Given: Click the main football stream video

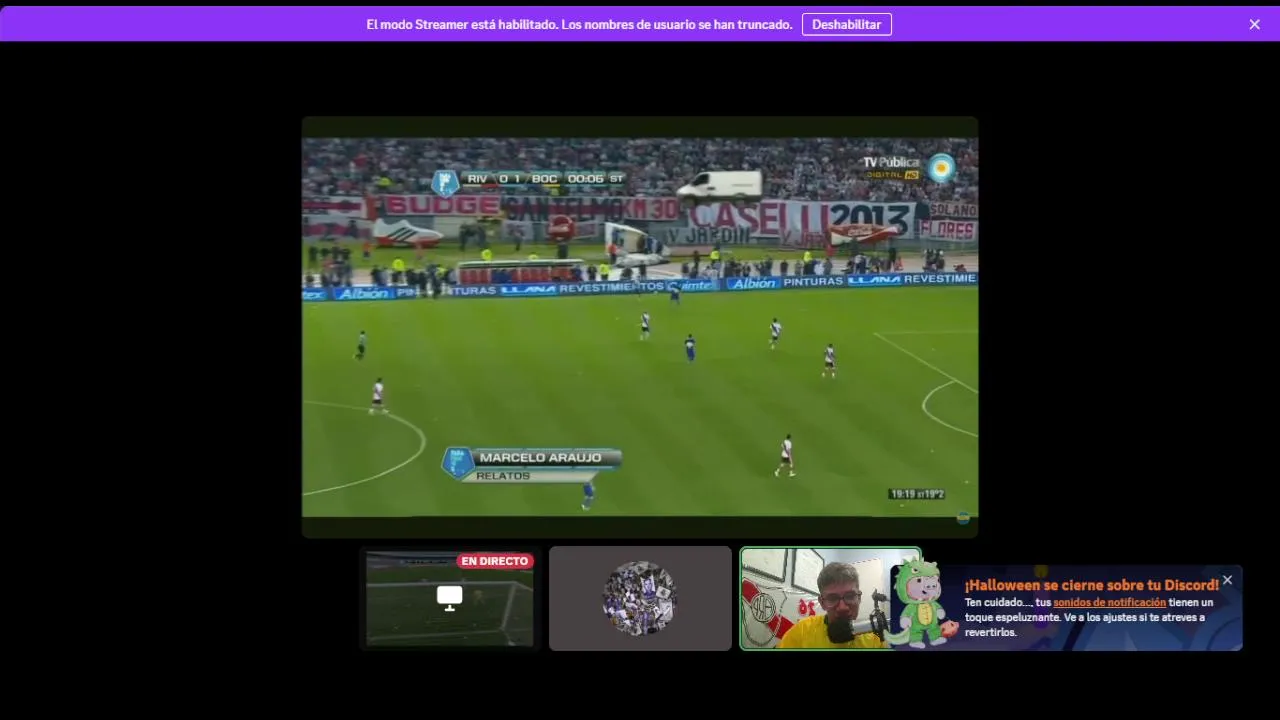Looking at the screenshot, I should click(x=640, y=327).
